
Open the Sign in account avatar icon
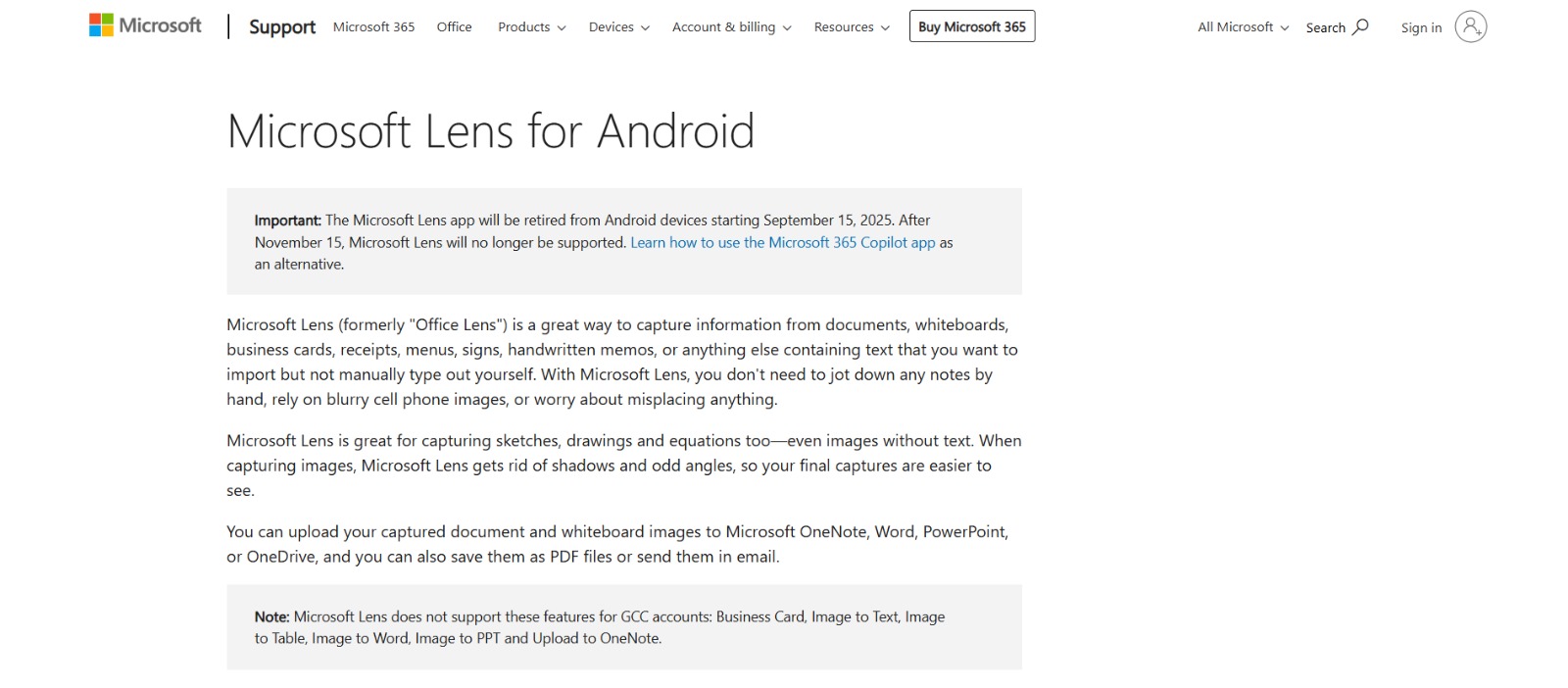click(1470, 26)
